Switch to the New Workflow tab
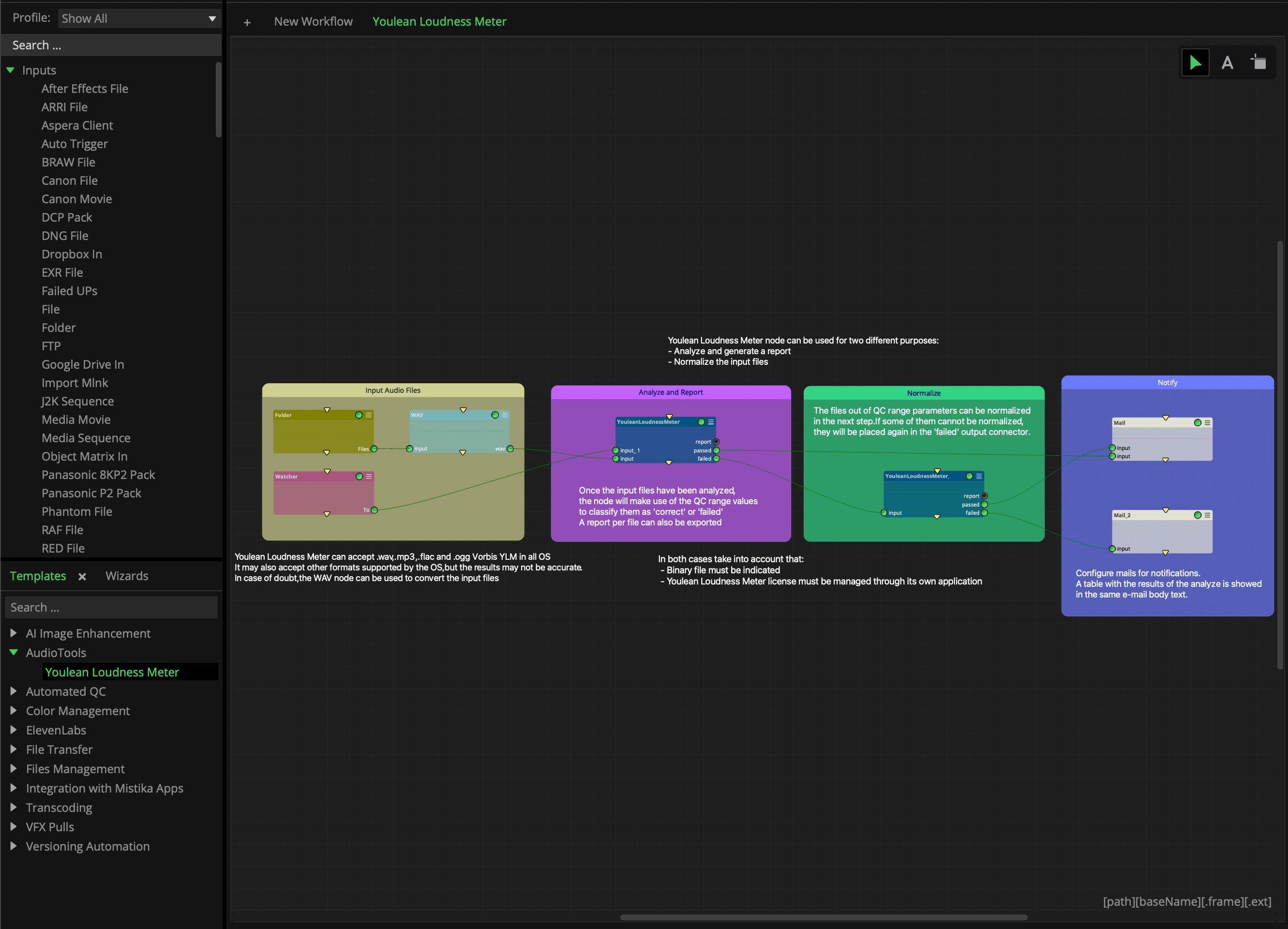1288x929 pixels. 313,22
